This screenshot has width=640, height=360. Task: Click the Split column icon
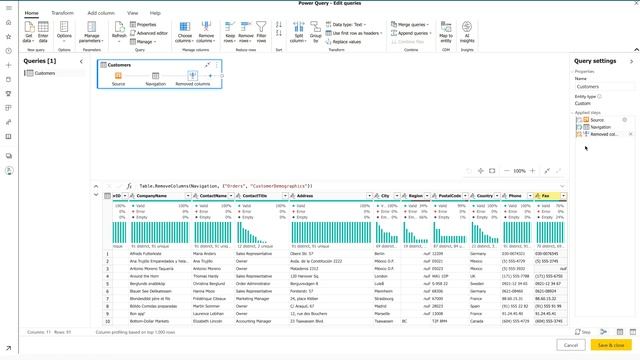pyautogui.click(x=299, y=27)
